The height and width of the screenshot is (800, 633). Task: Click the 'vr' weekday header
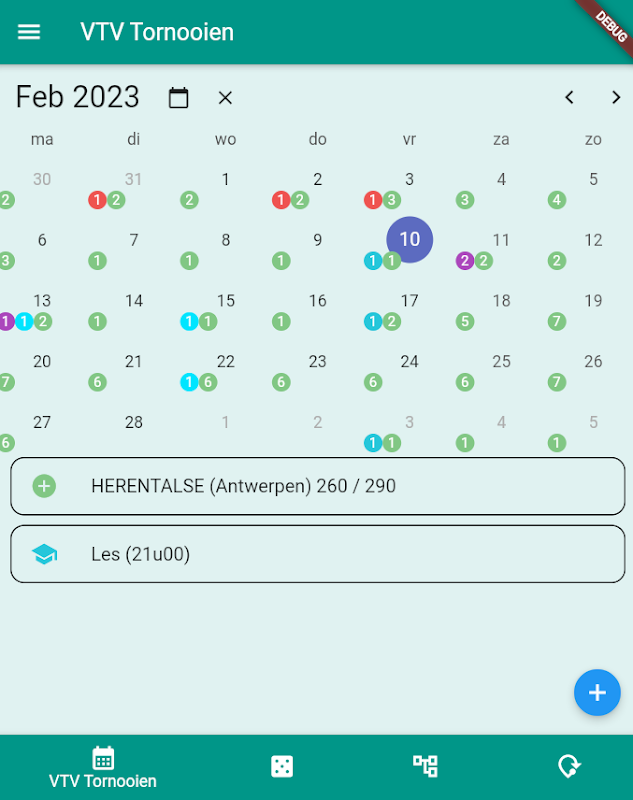pos(409,139)
